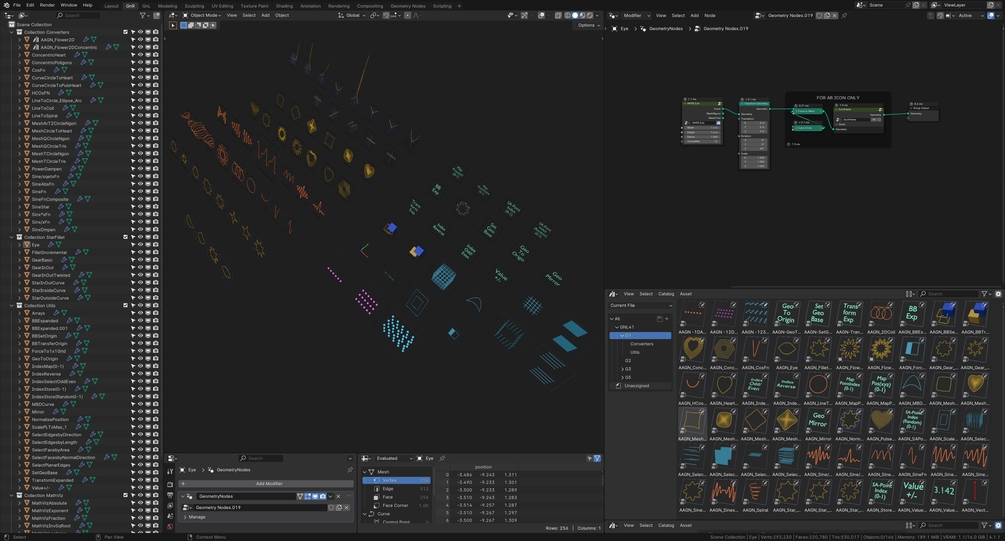Toggle spreadsheet selected-only filter icon
Viewport: 1005px width, 541px height.
[x=590, y=458]
